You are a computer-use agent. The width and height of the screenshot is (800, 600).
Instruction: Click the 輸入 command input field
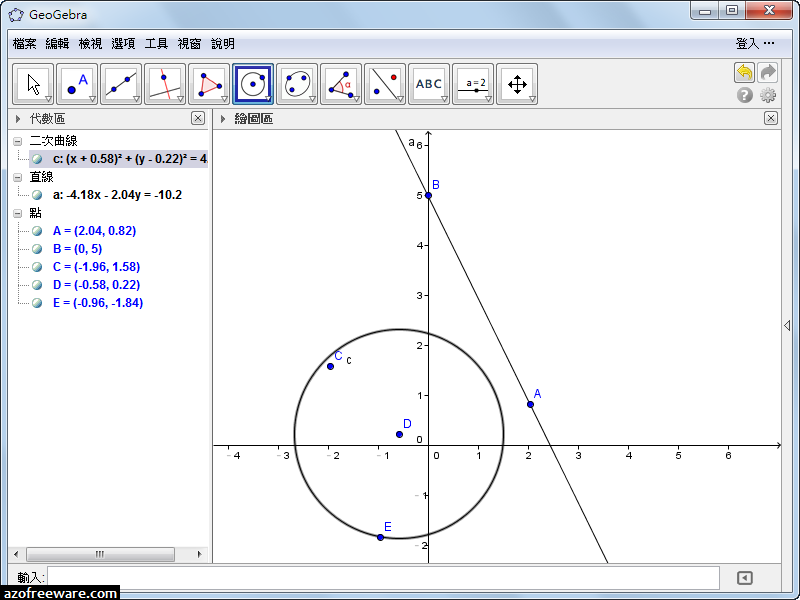tap(383, 577)
